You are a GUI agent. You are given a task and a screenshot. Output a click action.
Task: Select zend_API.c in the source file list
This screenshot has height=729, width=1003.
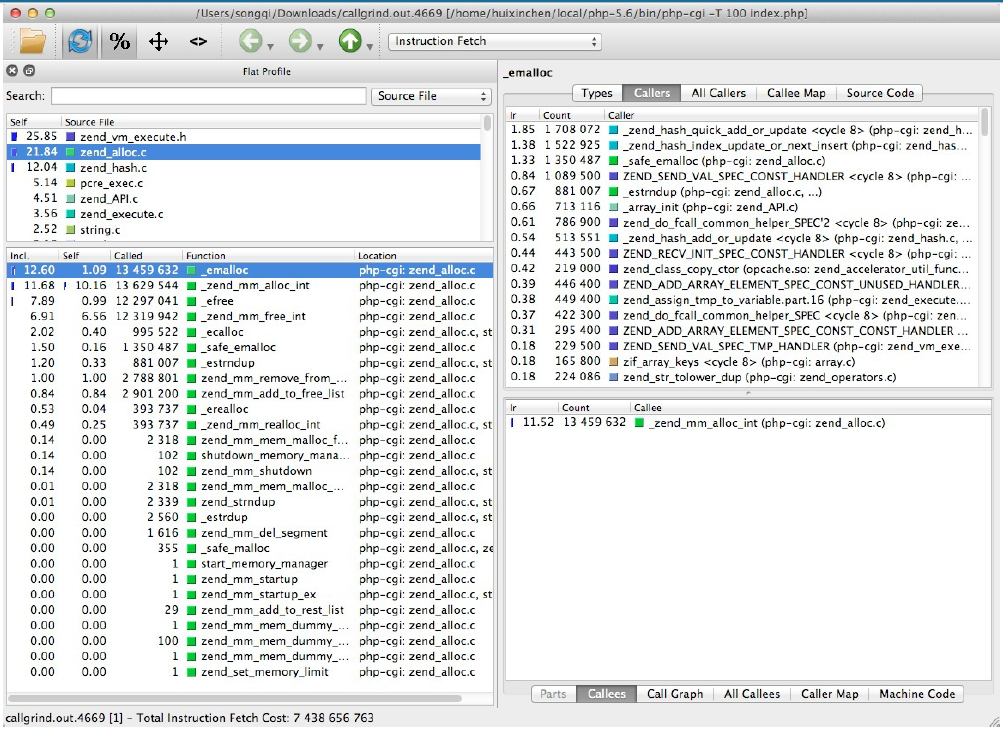[244, 198]
